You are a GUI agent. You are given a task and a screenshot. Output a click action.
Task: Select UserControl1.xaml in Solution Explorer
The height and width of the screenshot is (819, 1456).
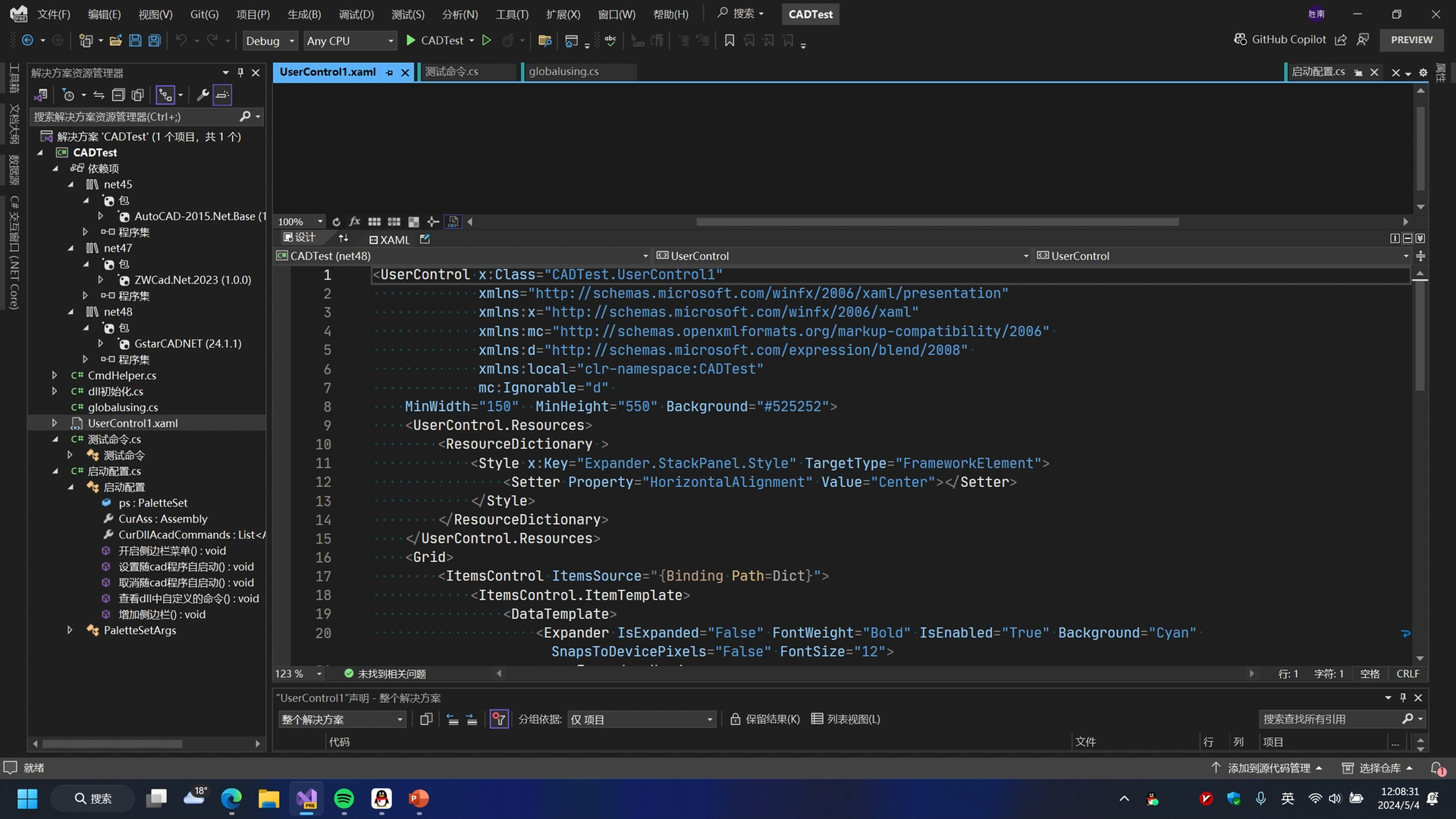tap(133, 423)
